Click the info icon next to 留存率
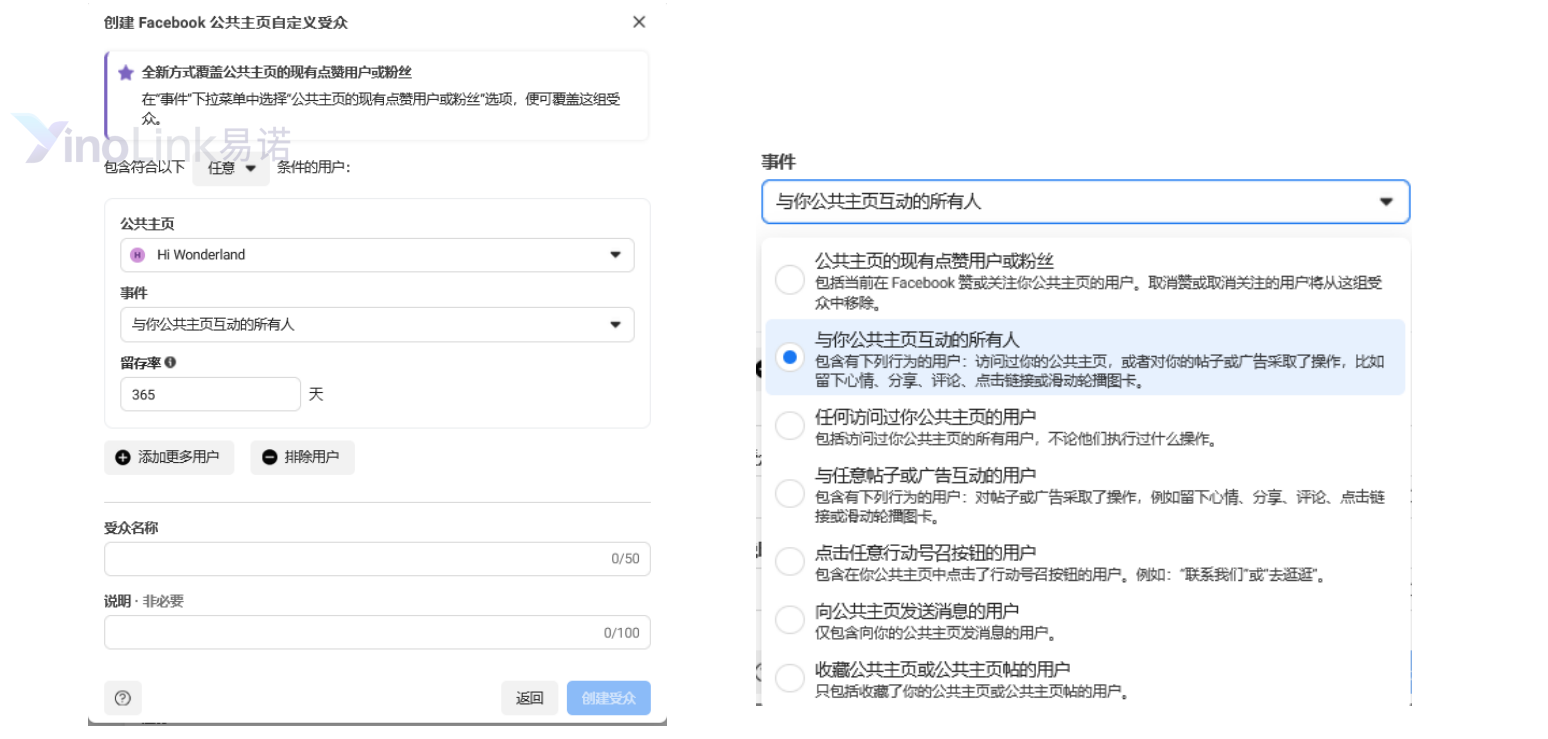 pos(170,363)
